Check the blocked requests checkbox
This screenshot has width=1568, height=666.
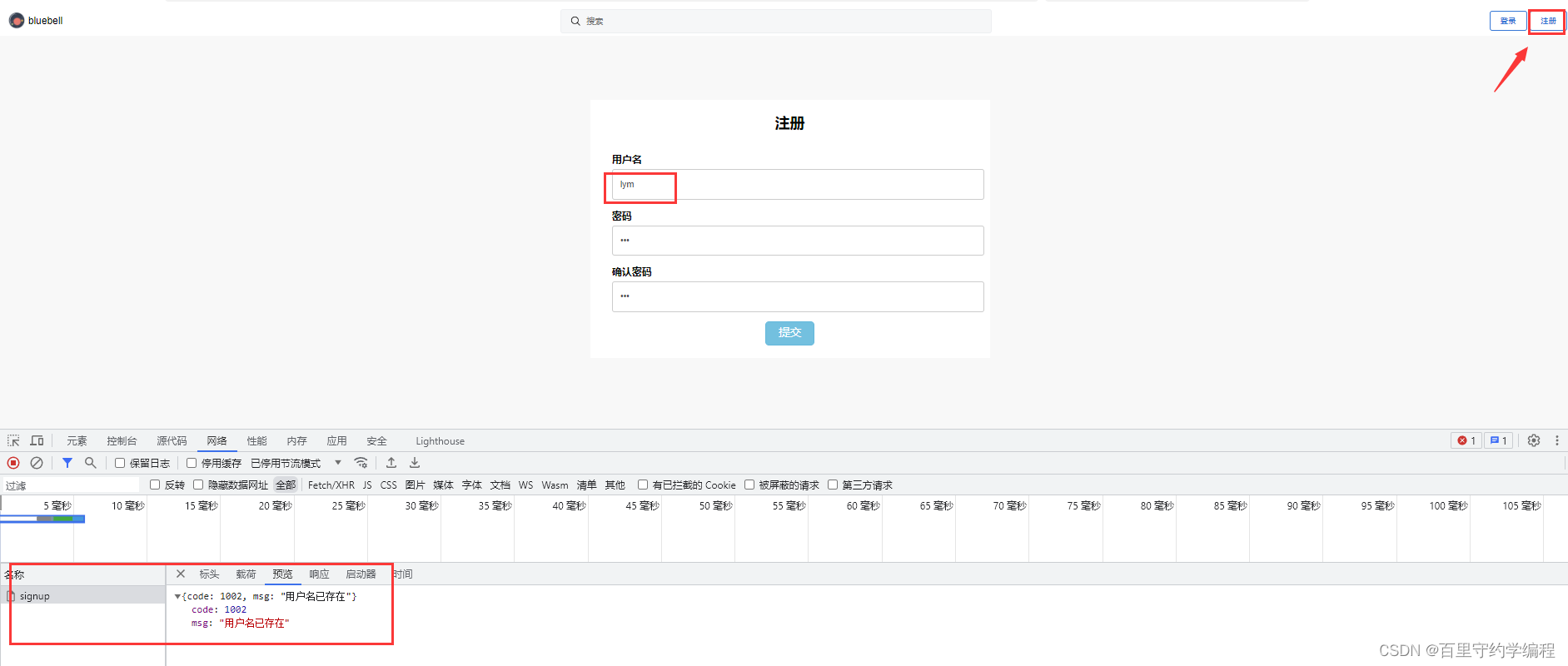coord(749,485)
